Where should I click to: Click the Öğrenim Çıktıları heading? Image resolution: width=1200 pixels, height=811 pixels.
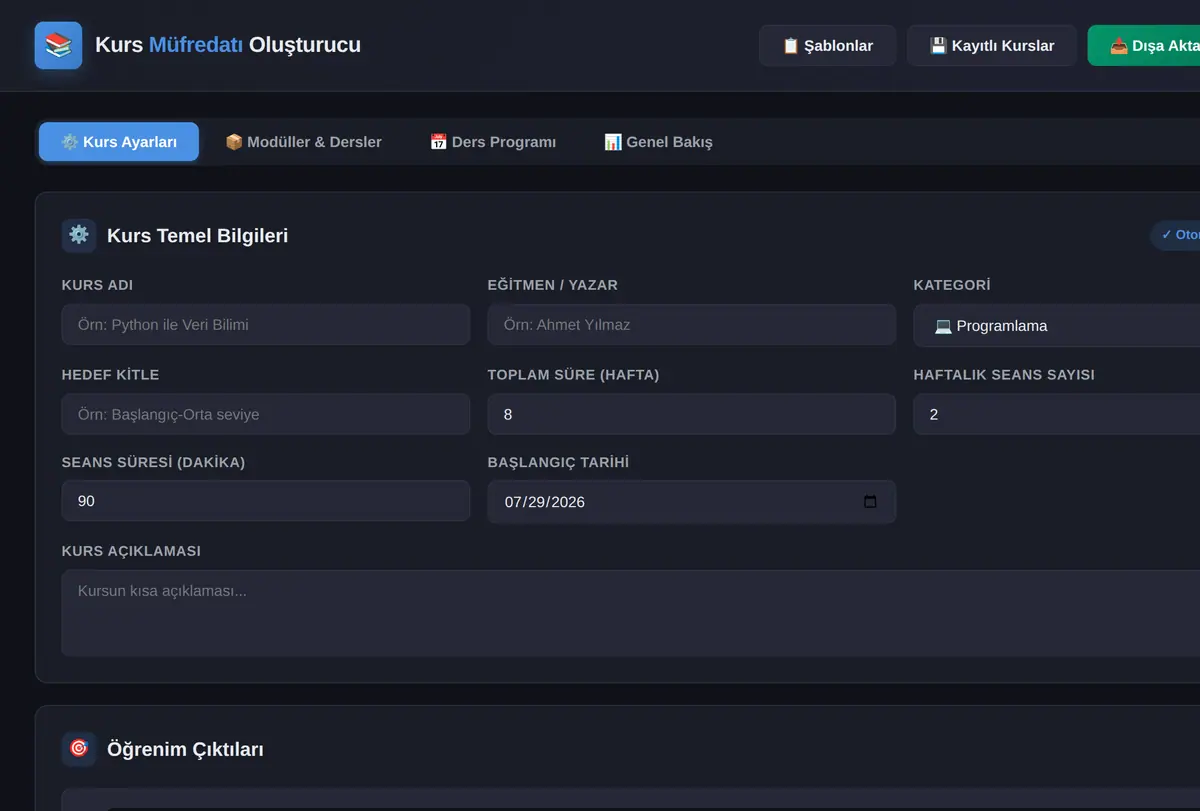[x=185, y=749]
